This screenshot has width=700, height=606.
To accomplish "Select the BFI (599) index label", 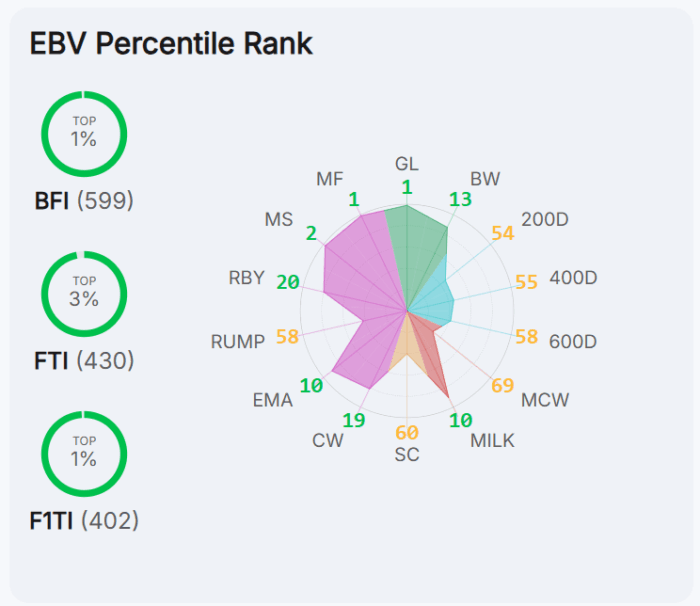I will pos(84,201).
